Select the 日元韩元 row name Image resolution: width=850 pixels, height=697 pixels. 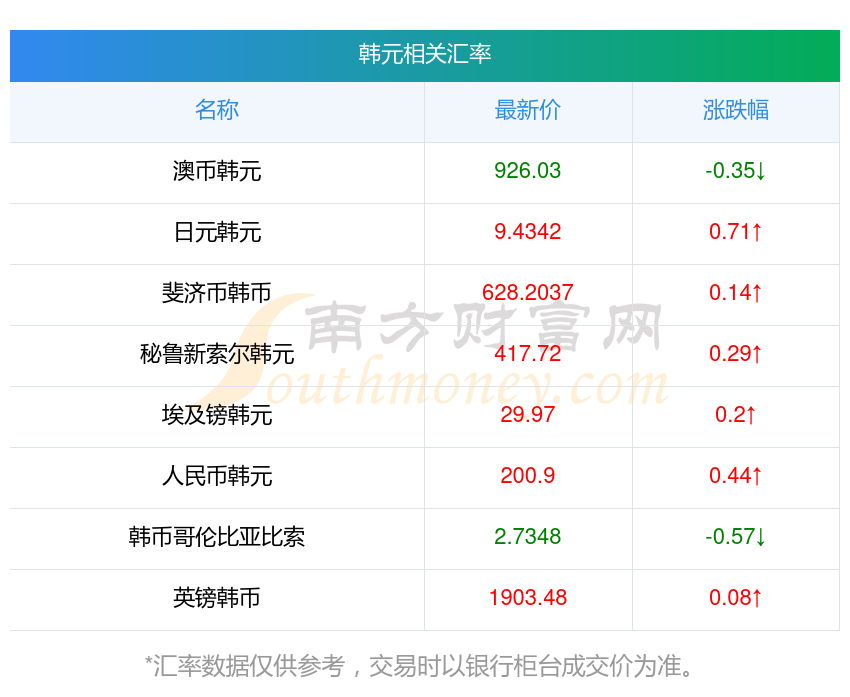217,233
